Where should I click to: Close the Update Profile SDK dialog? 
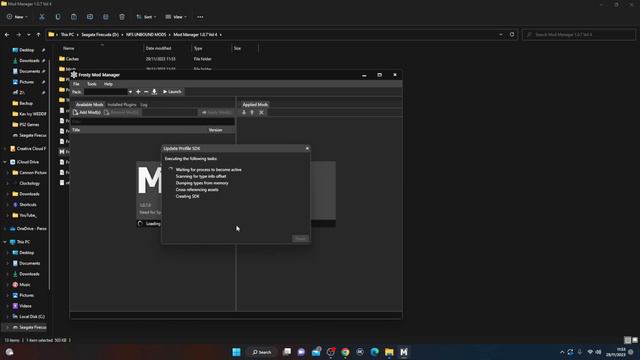307,148
